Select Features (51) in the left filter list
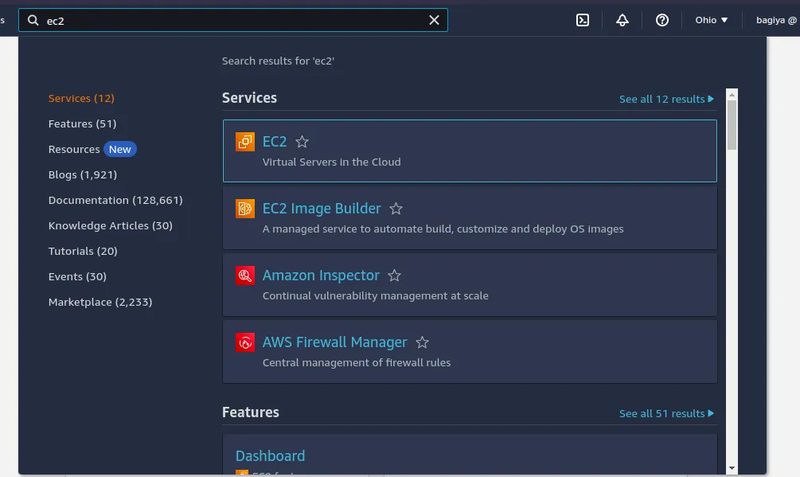 (82, 124)
